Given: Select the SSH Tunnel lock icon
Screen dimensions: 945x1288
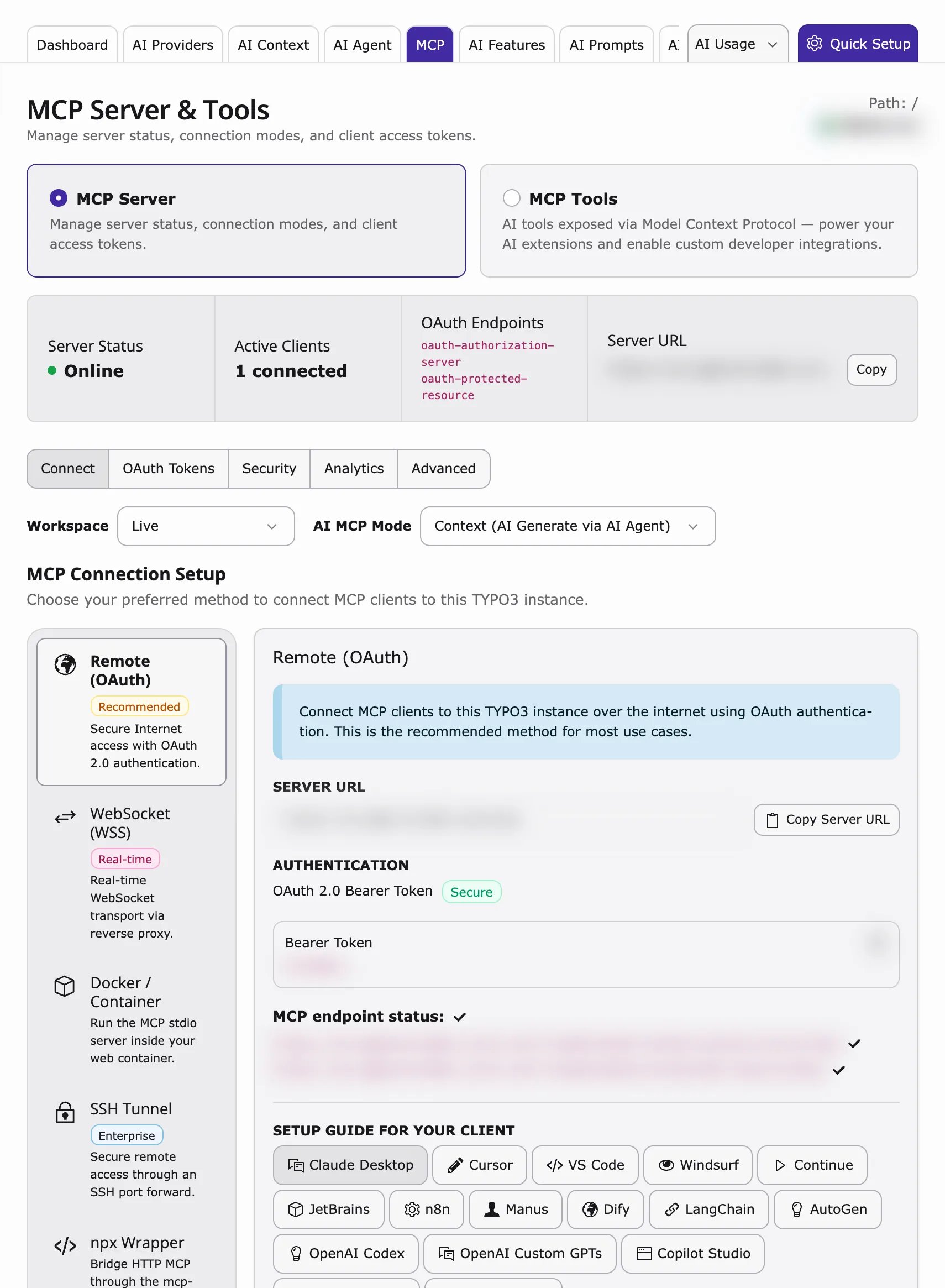Looking at the screenshot, I should tap(65, 1112).
